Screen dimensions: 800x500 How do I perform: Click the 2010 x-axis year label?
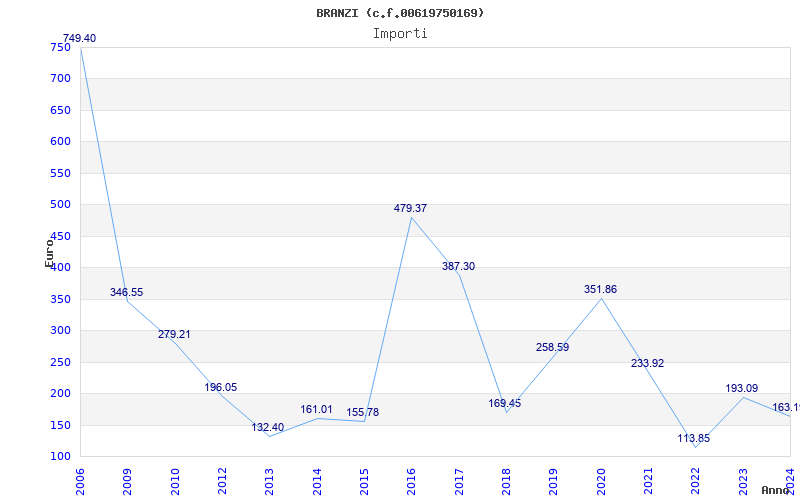(175, 482)
